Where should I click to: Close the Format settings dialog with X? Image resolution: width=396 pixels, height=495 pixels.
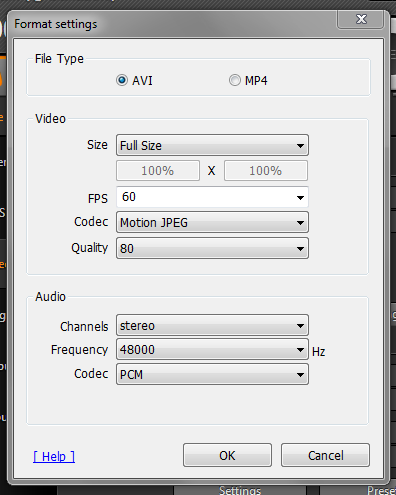[x=361, y=19]
